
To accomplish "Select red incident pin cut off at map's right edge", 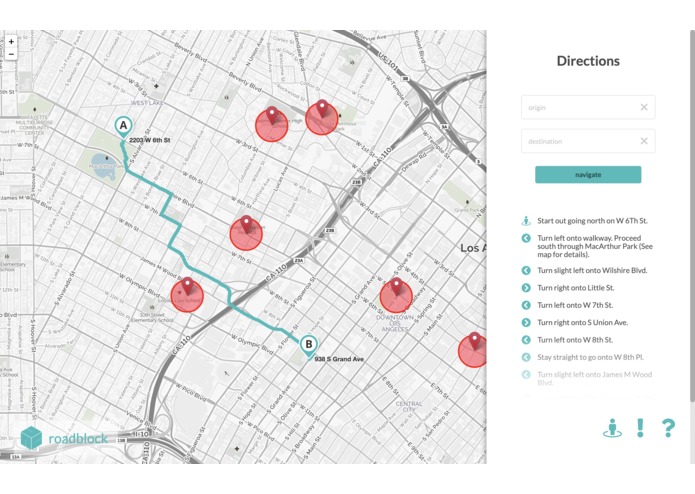I will [473, 350].
